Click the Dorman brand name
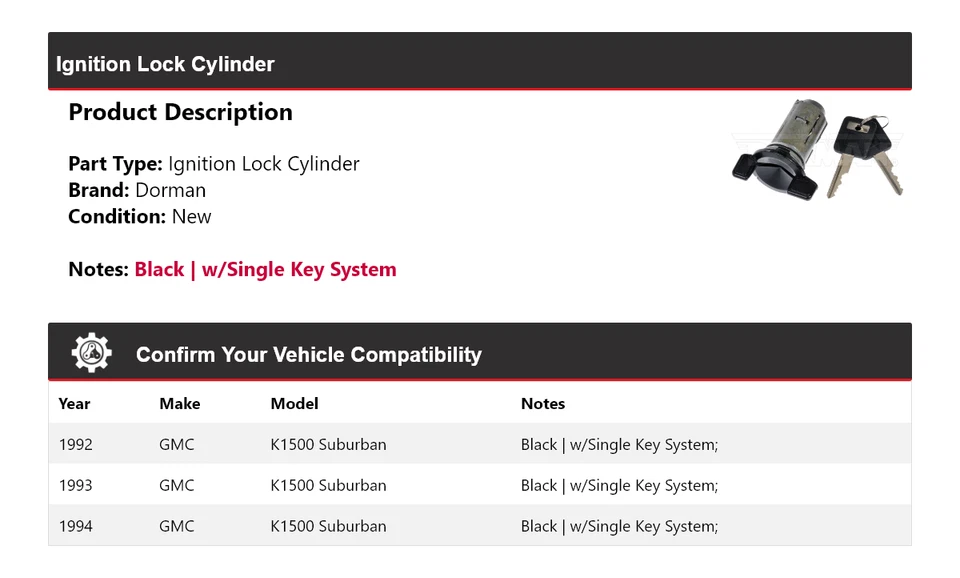The height and width of the screenshot is (578, 960). coord(170,190)
